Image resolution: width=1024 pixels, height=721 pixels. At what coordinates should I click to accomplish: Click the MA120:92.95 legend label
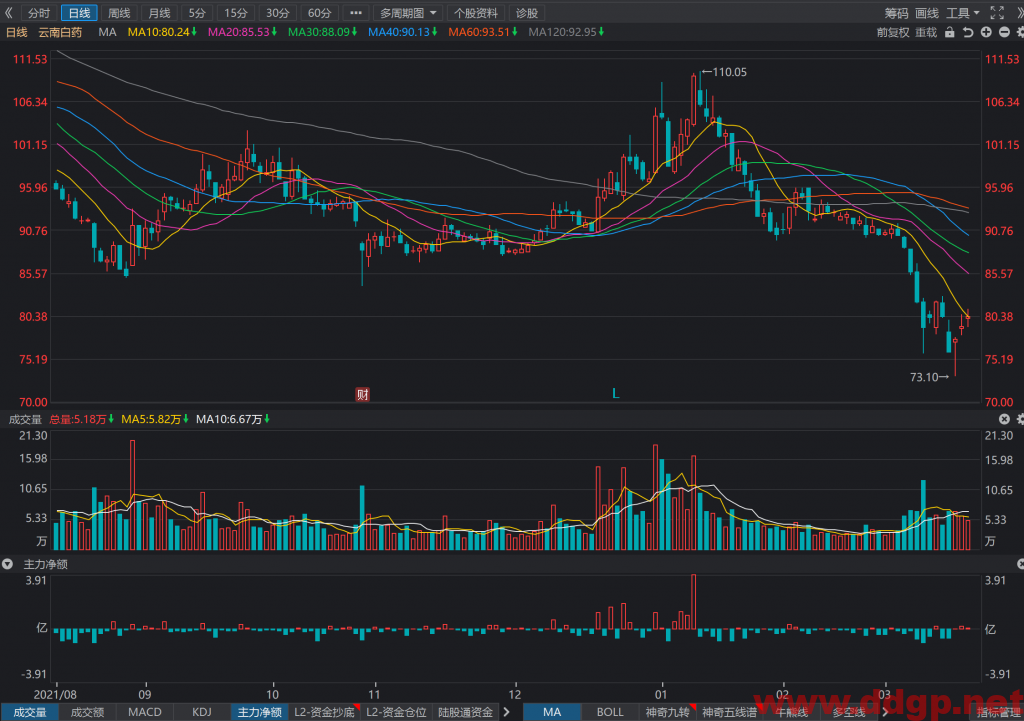click(x=566, y=32)
